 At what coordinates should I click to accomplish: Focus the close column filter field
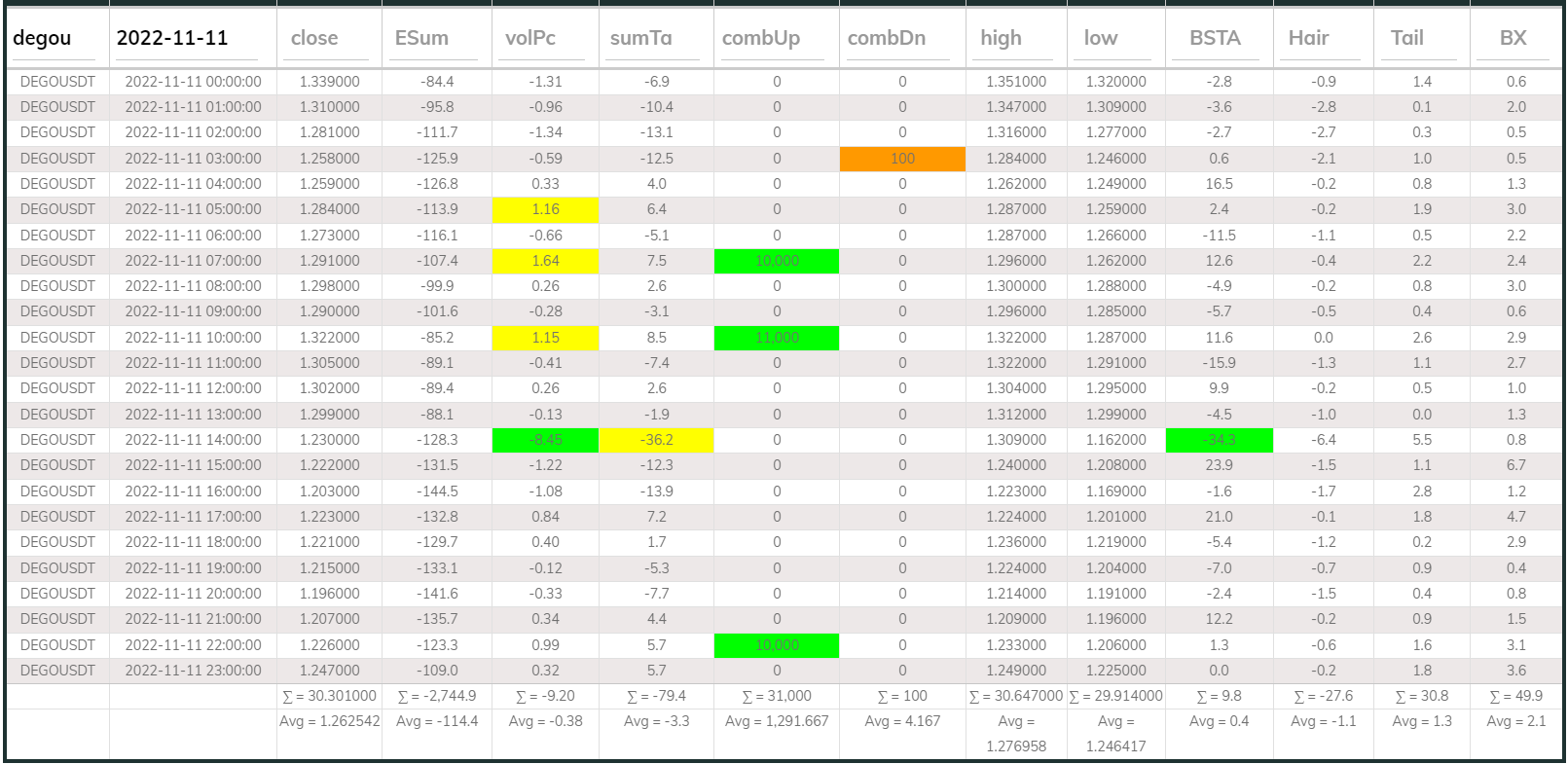pos(328,39)
